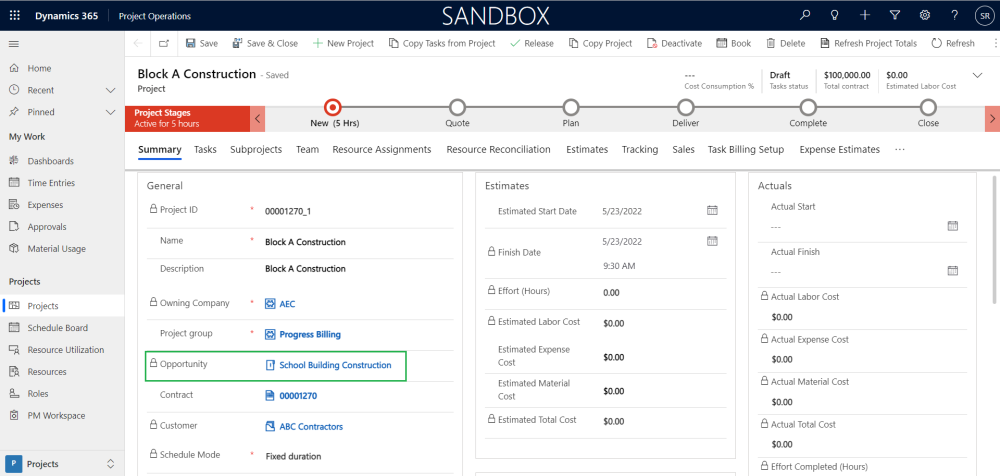The image size is (1000, 476).
Task: Click the Copy Project command
Action: click(x=600, y=43)
